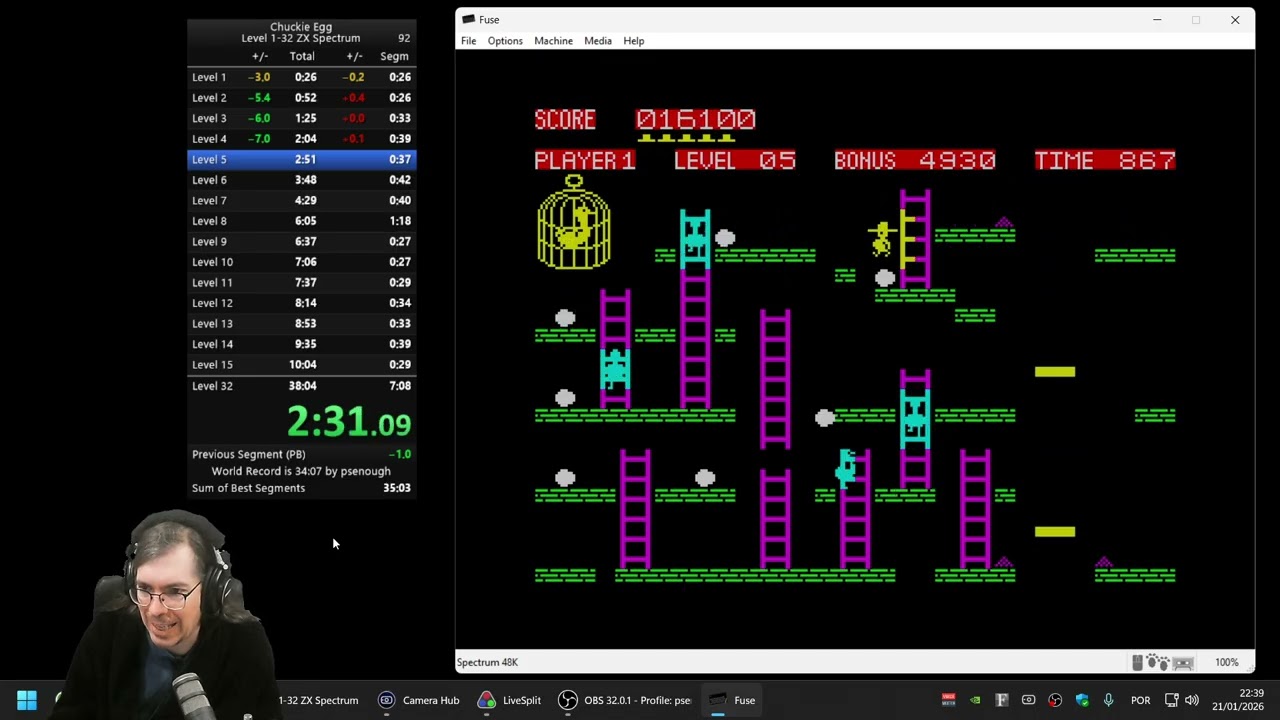Click the Sum of Best Segments row
1280x720 pixels.
301,488
